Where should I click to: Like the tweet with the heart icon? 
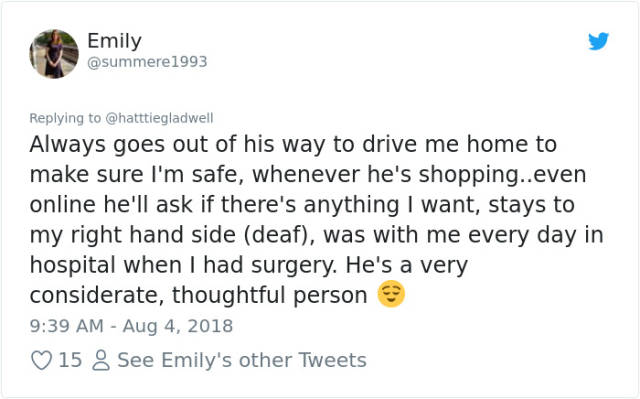(42, 360)
